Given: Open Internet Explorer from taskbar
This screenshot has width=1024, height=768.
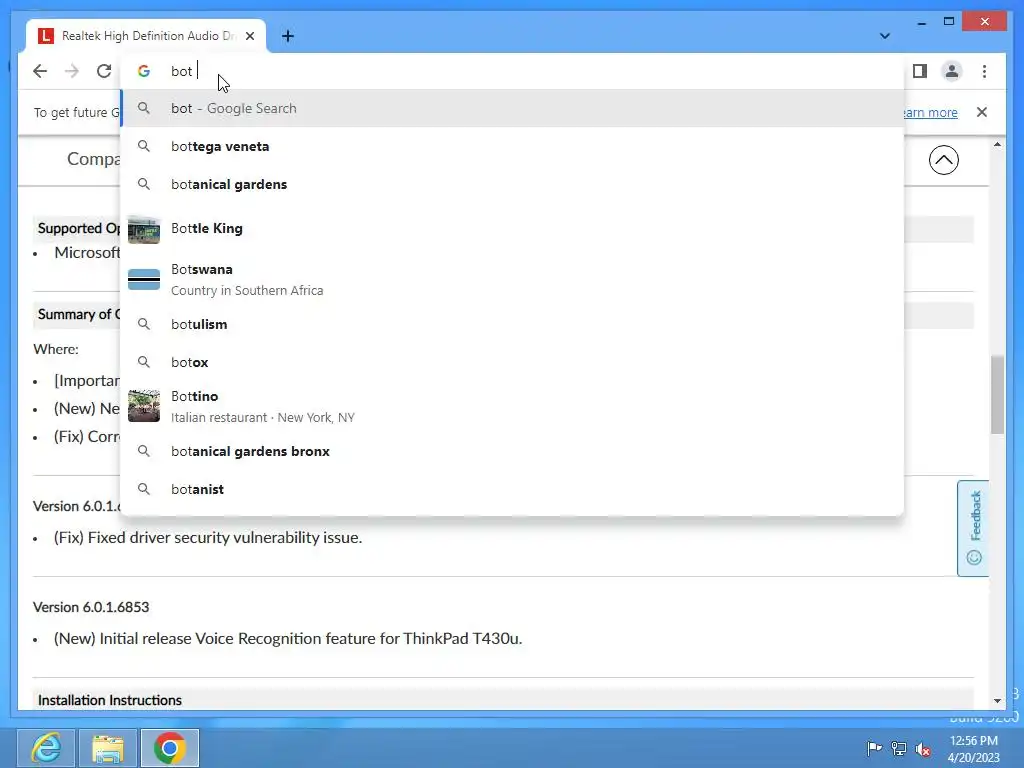Looking at the screenshot, I should 46,748.
